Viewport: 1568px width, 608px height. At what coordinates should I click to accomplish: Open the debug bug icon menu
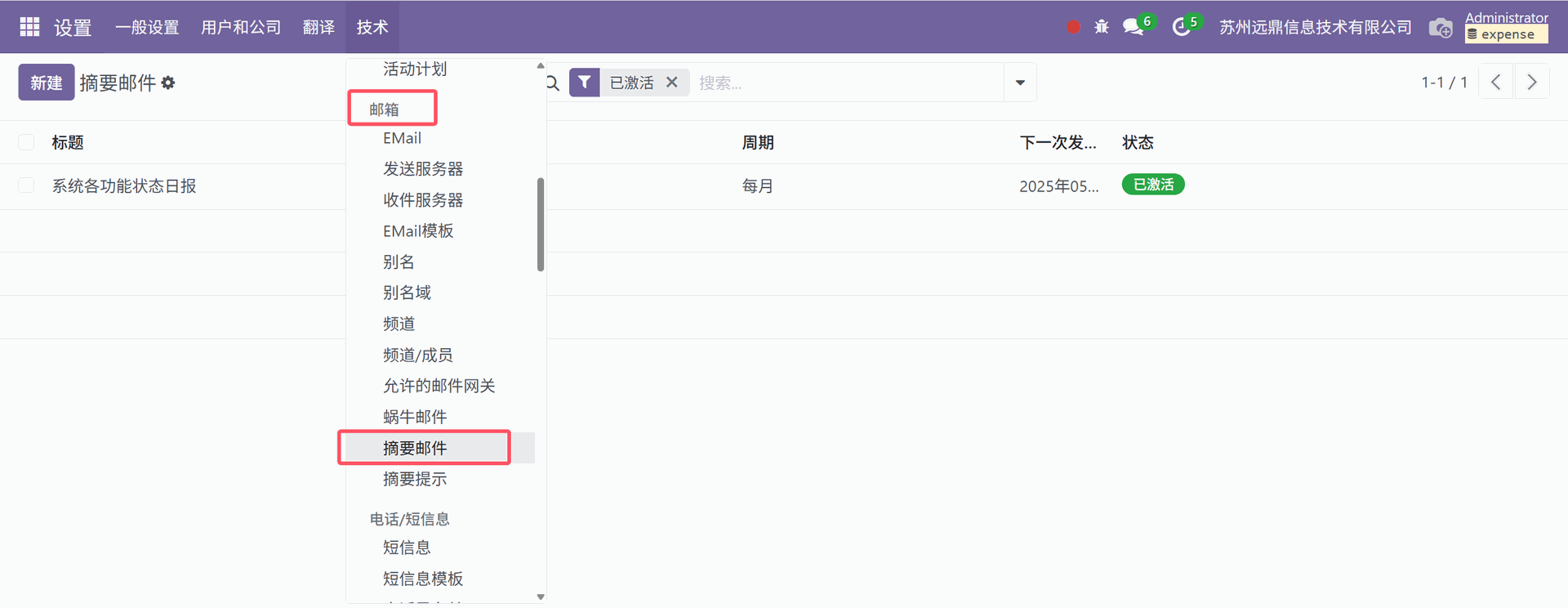1102,27
